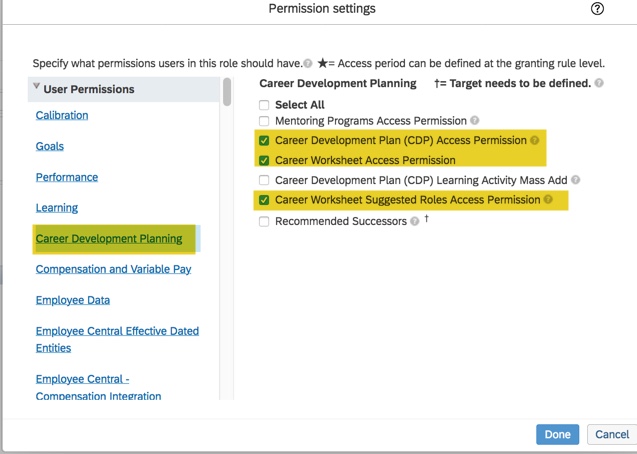
Task: Go to the Employee Data permissions link
Action: click(73, 300)
